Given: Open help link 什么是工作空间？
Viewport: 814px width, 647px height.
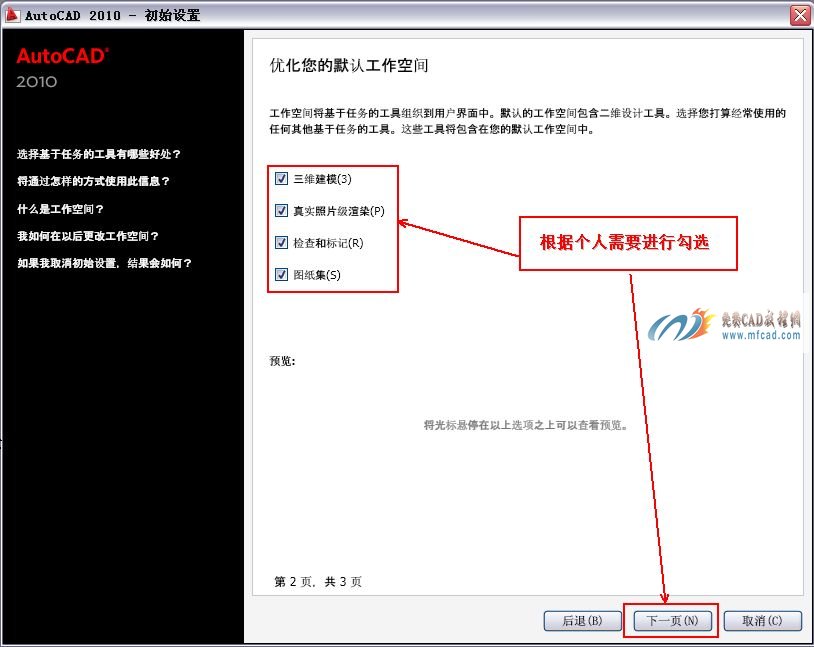Looking at the screenshot, I should [x=60, y=209].
